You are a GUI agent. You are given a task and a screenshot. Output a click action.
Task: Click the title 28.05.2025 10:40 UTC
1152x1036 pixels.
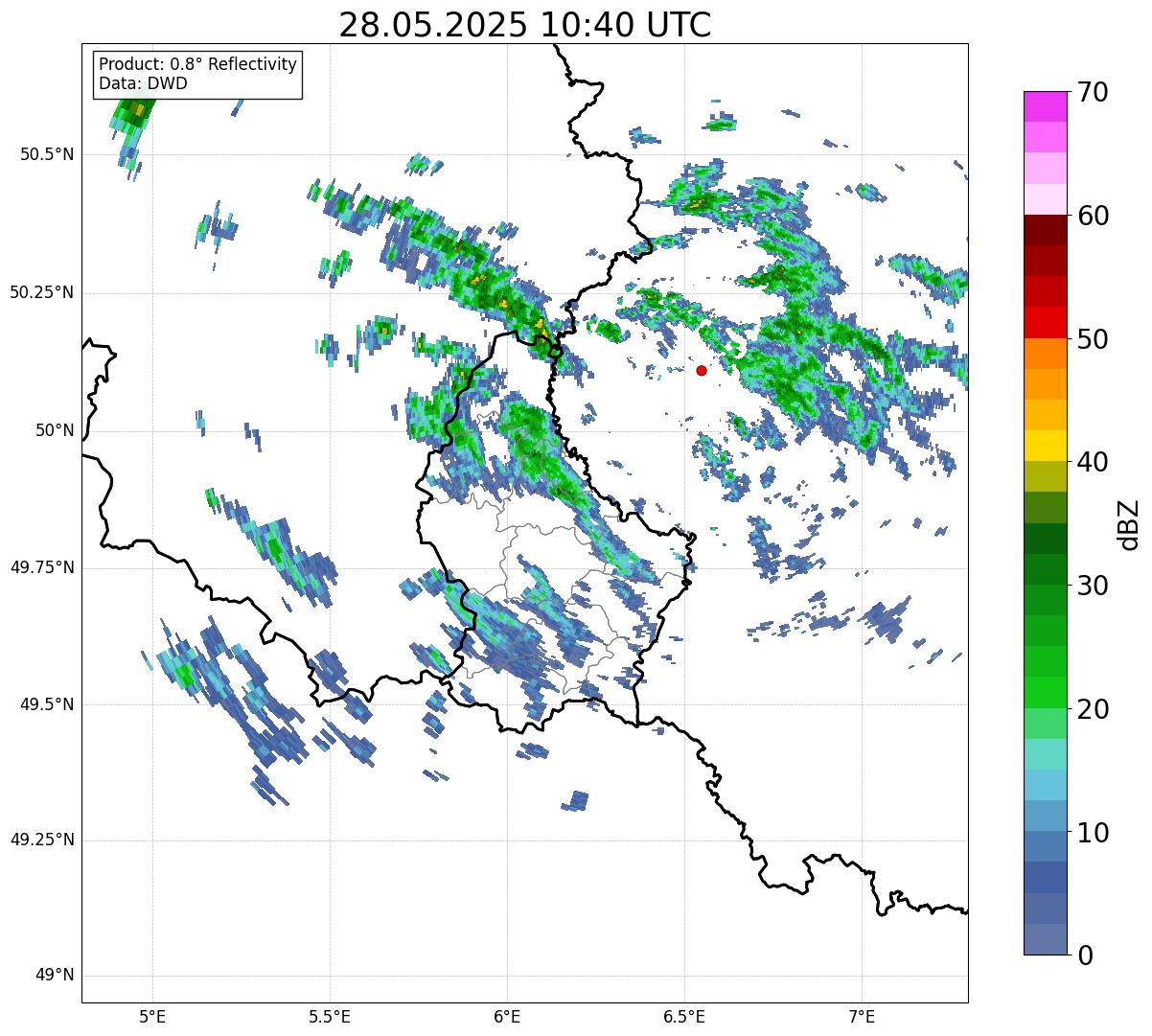(525, 25)
